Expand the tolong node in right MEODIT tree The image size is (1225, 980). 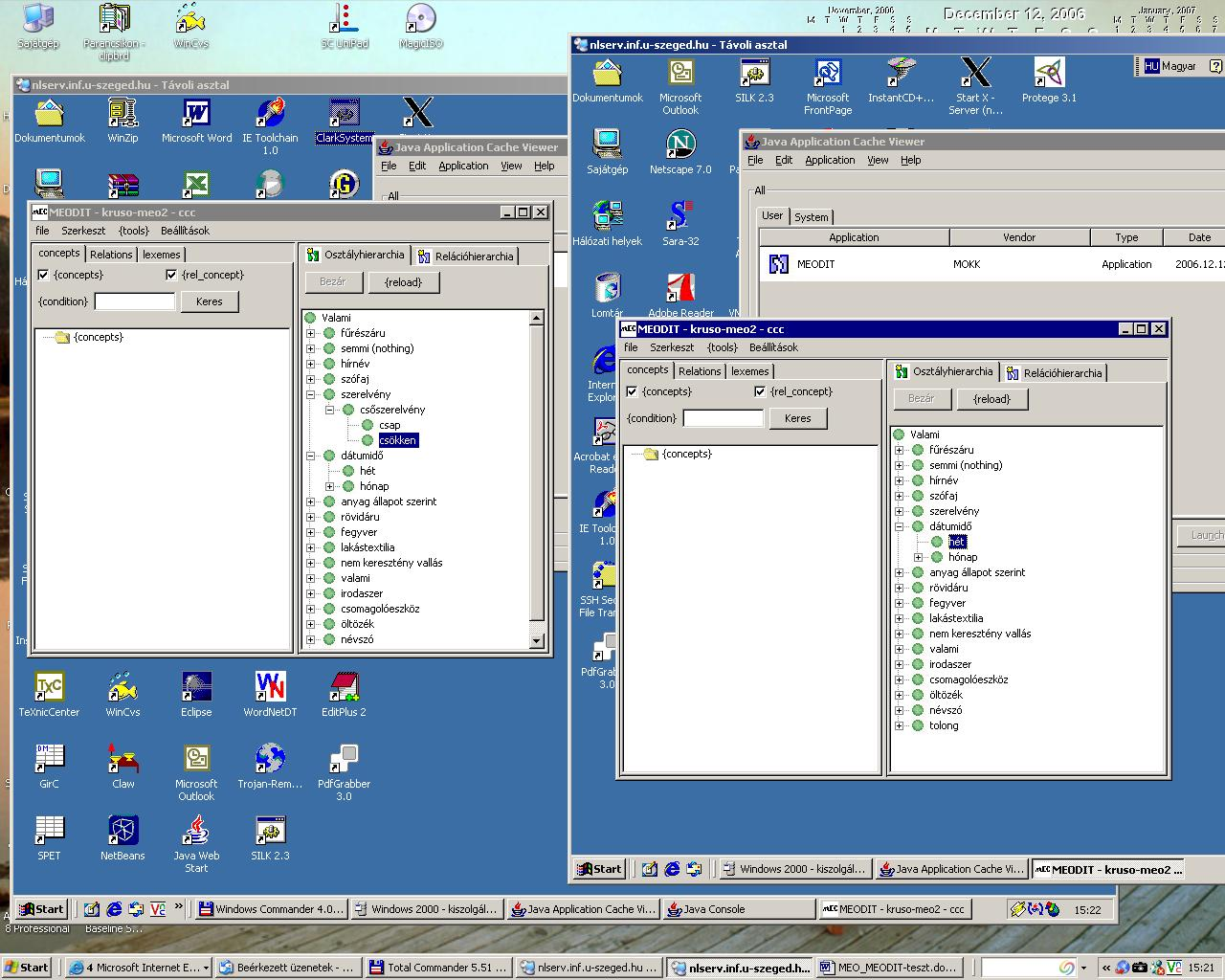pos(899,725)
